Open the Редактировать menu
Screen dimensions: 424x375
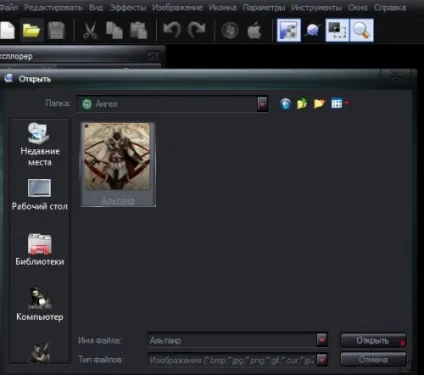click(x=53, y=7)
